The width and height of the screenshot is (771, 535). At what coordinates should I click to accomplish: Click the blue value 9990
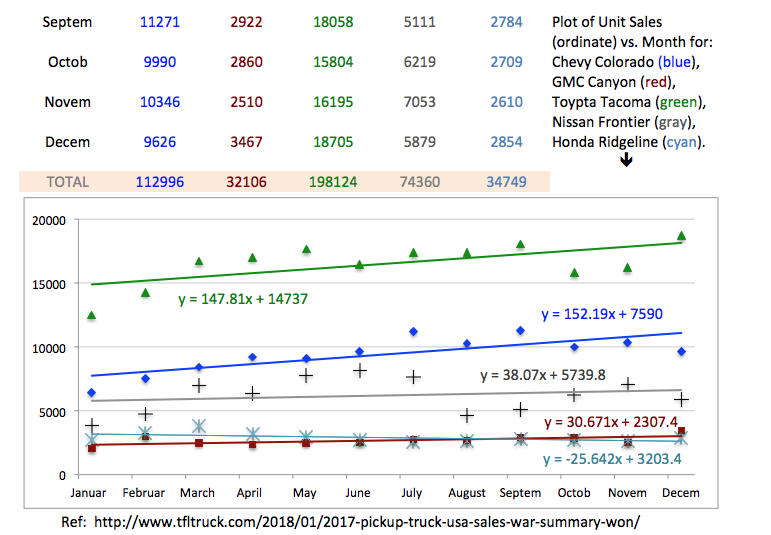[x=160, y=62]
